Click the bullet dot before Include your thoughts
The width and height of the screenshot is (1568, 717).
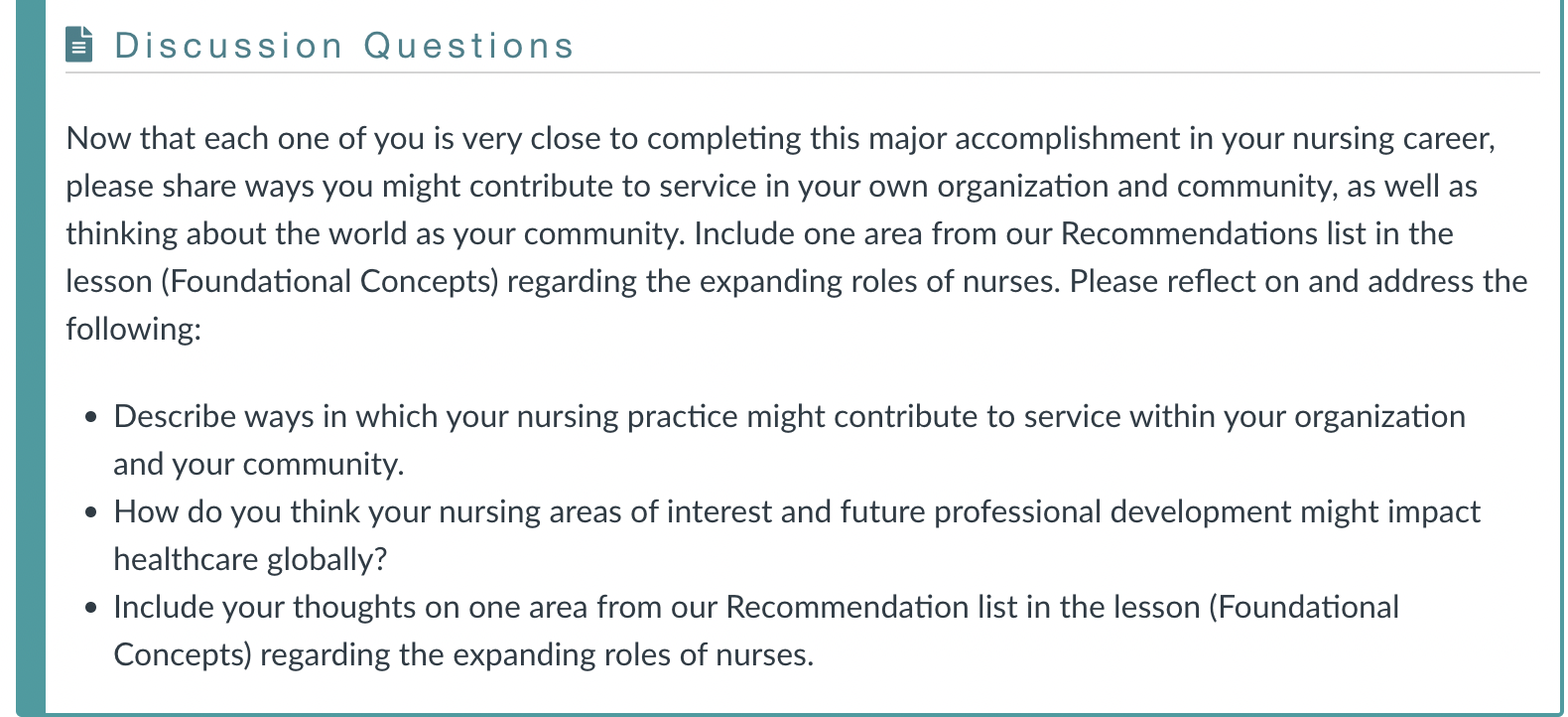coord(91,609)
